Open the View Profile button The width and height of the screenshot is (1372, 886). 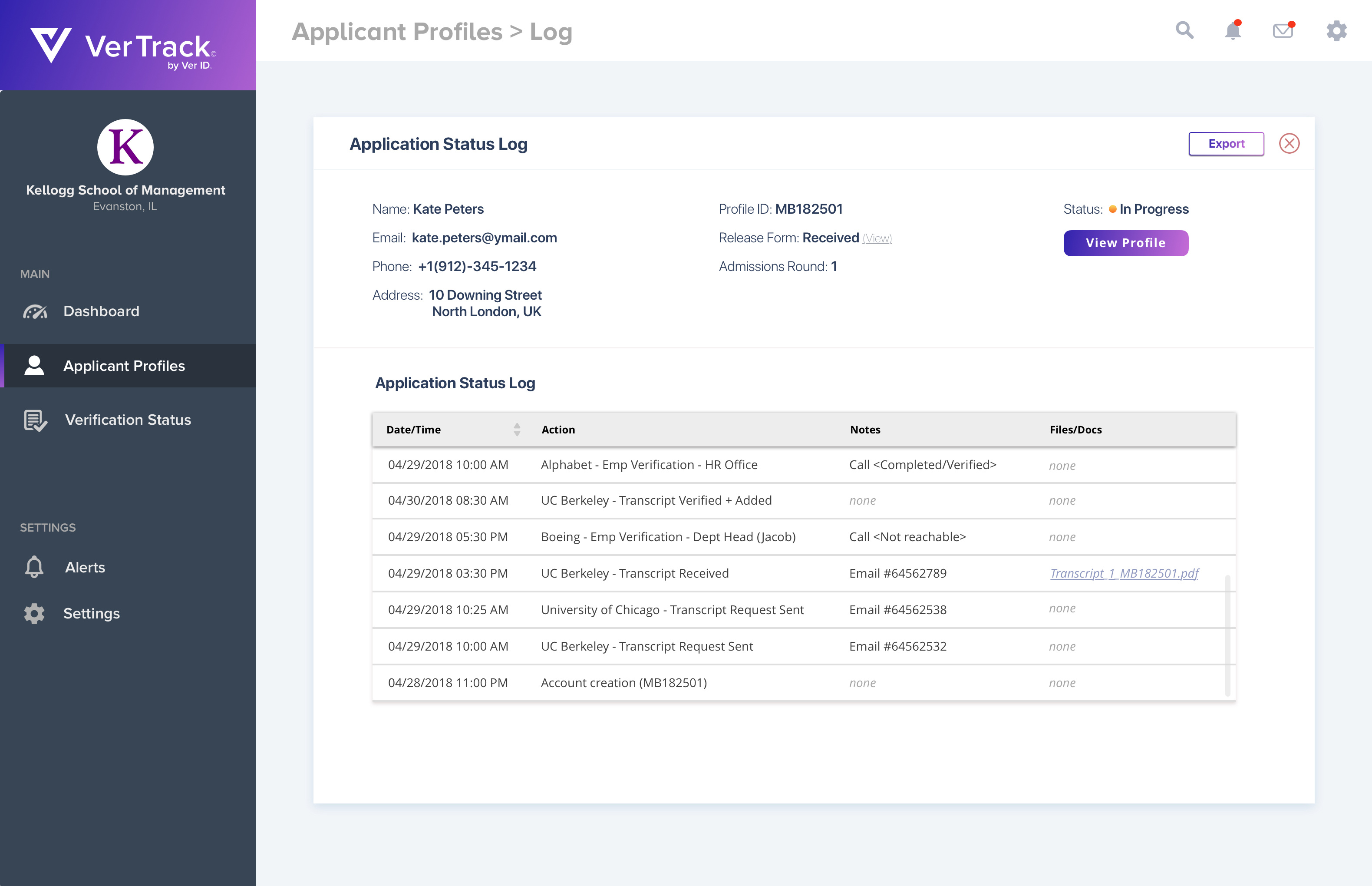click(x=1125, y=243)
